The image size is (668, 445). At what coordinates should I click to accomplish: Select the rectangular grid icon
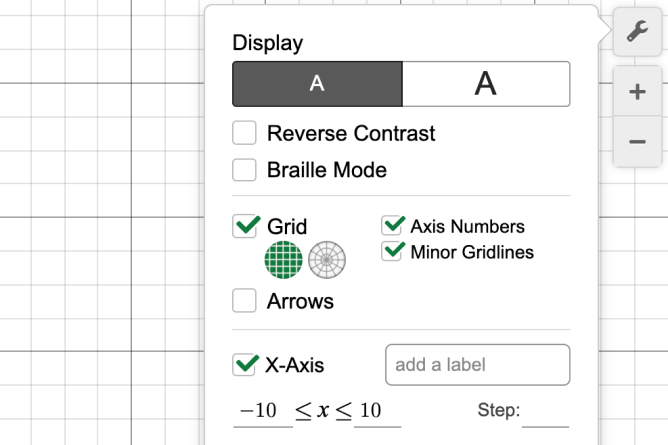[x=283, y=260]
